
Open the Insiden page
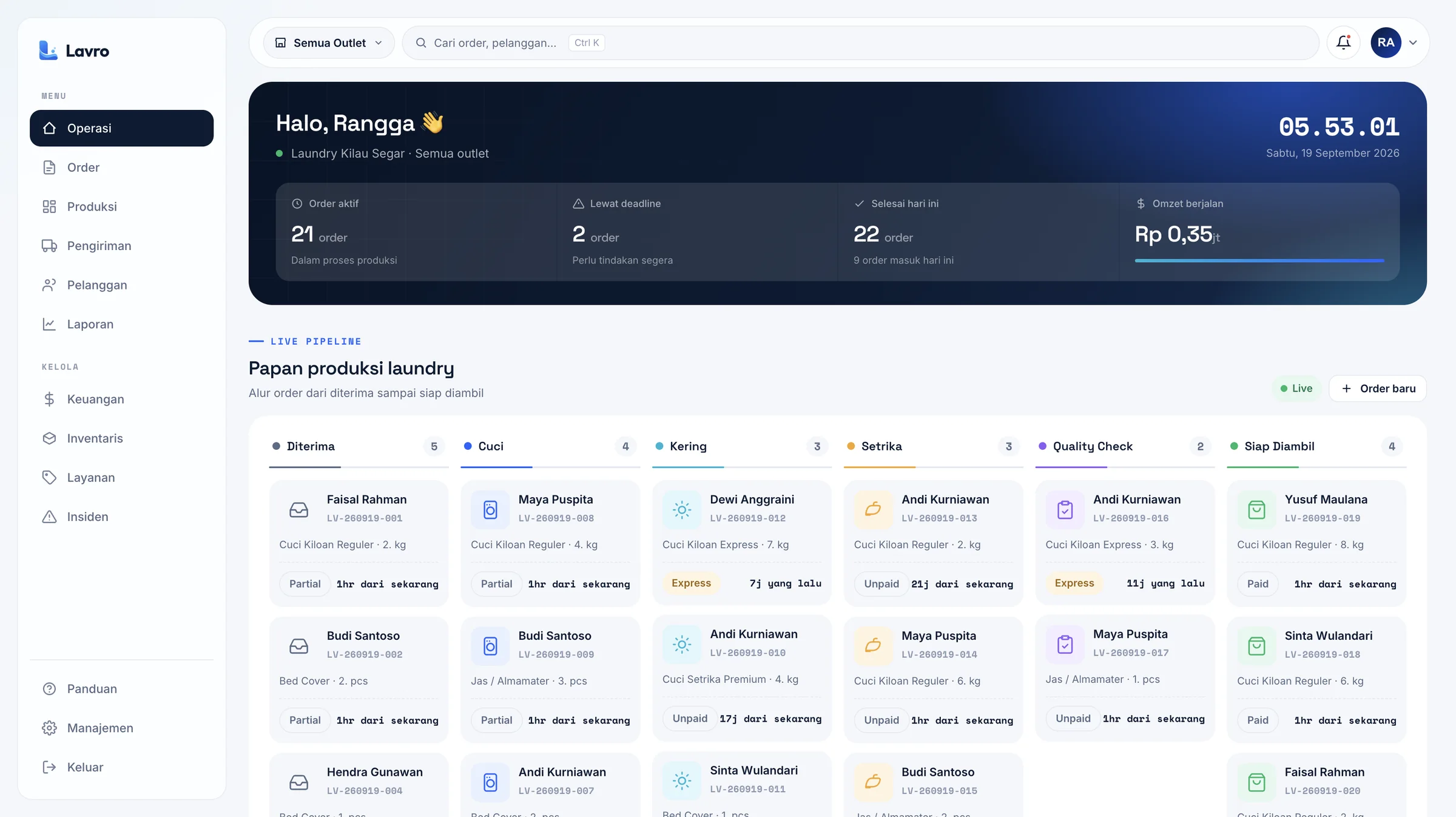pos(121,517)
